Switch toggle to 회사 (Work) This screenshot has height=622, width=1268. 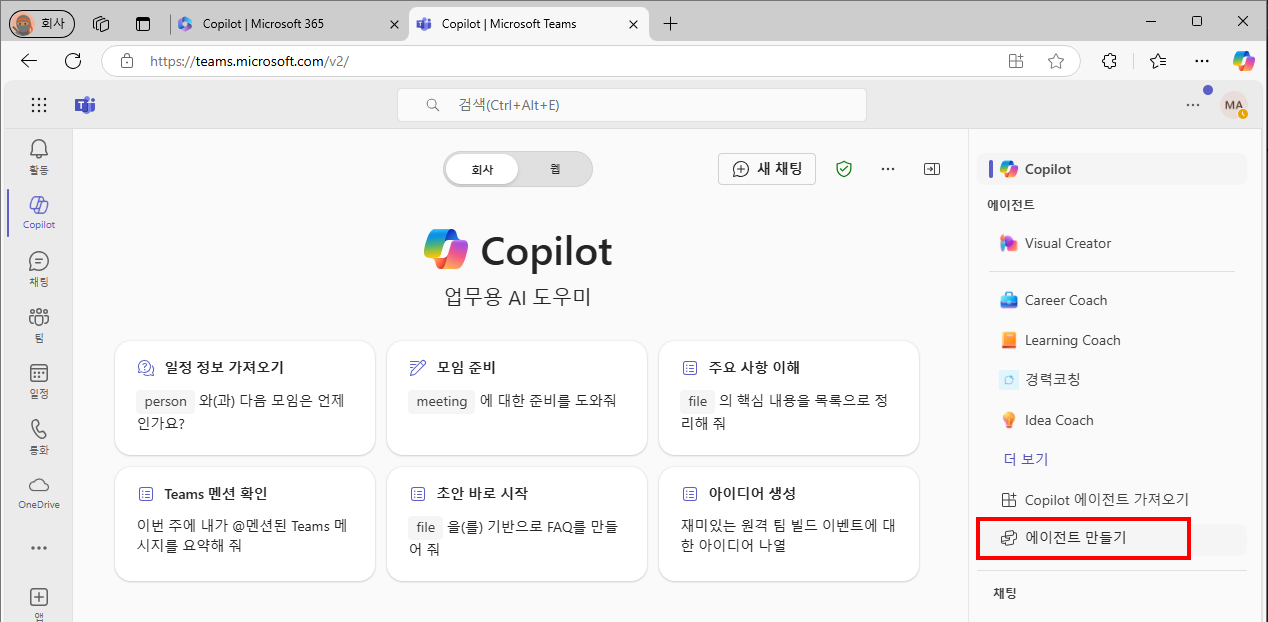coord(483,169)
